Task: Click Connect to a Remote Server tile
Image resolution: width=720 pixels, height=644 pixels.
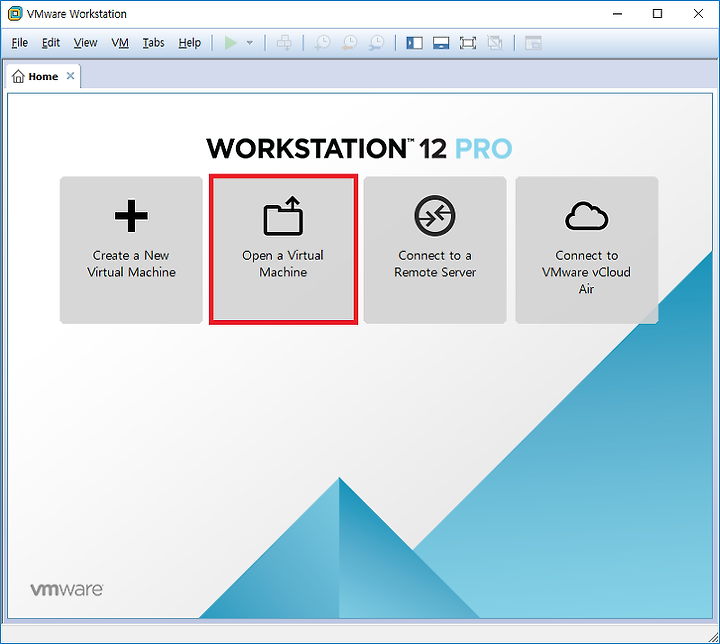Action: coord(435,250)
